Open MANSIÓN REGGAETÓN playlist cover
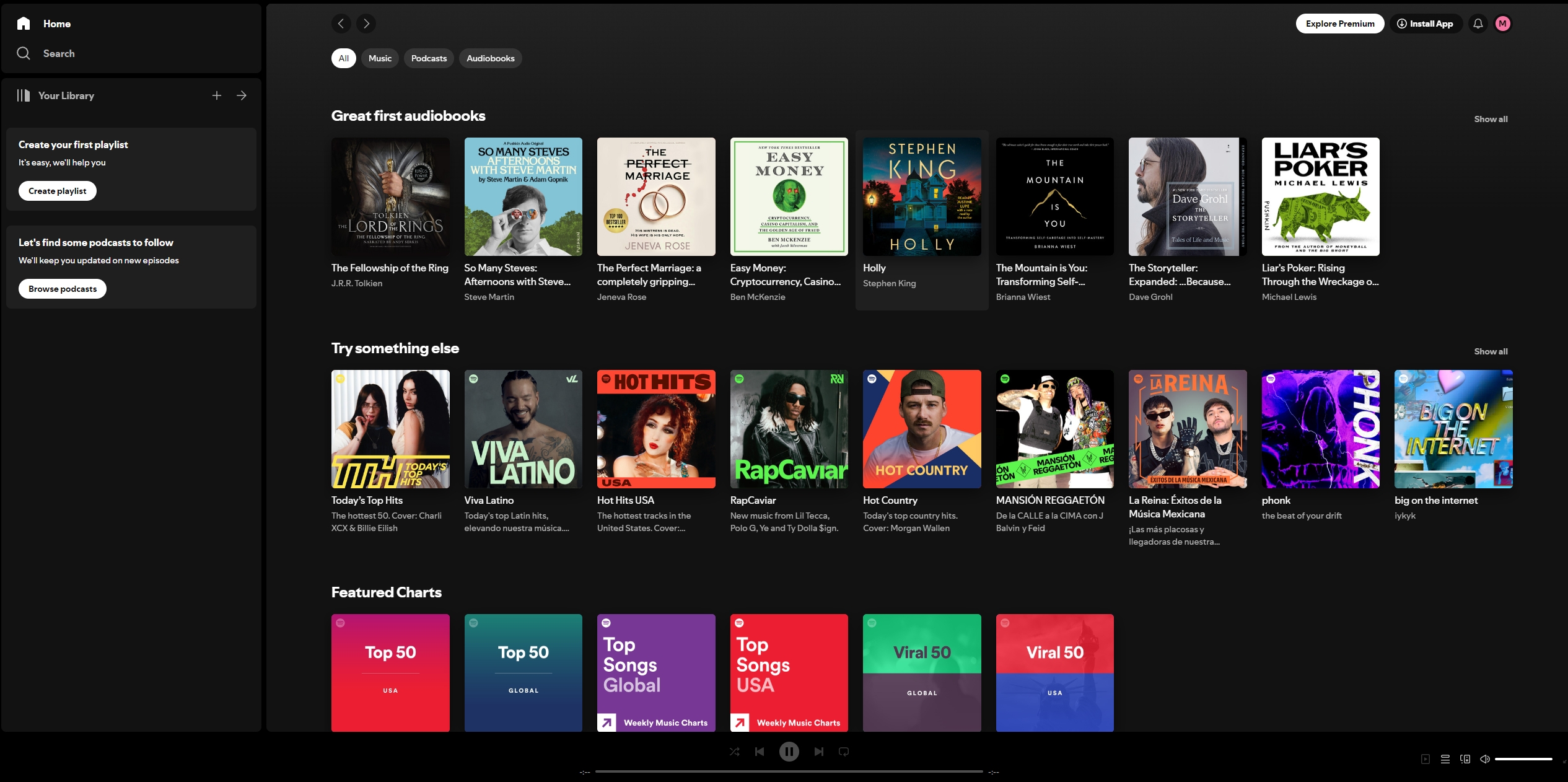 pos(1055,429)
